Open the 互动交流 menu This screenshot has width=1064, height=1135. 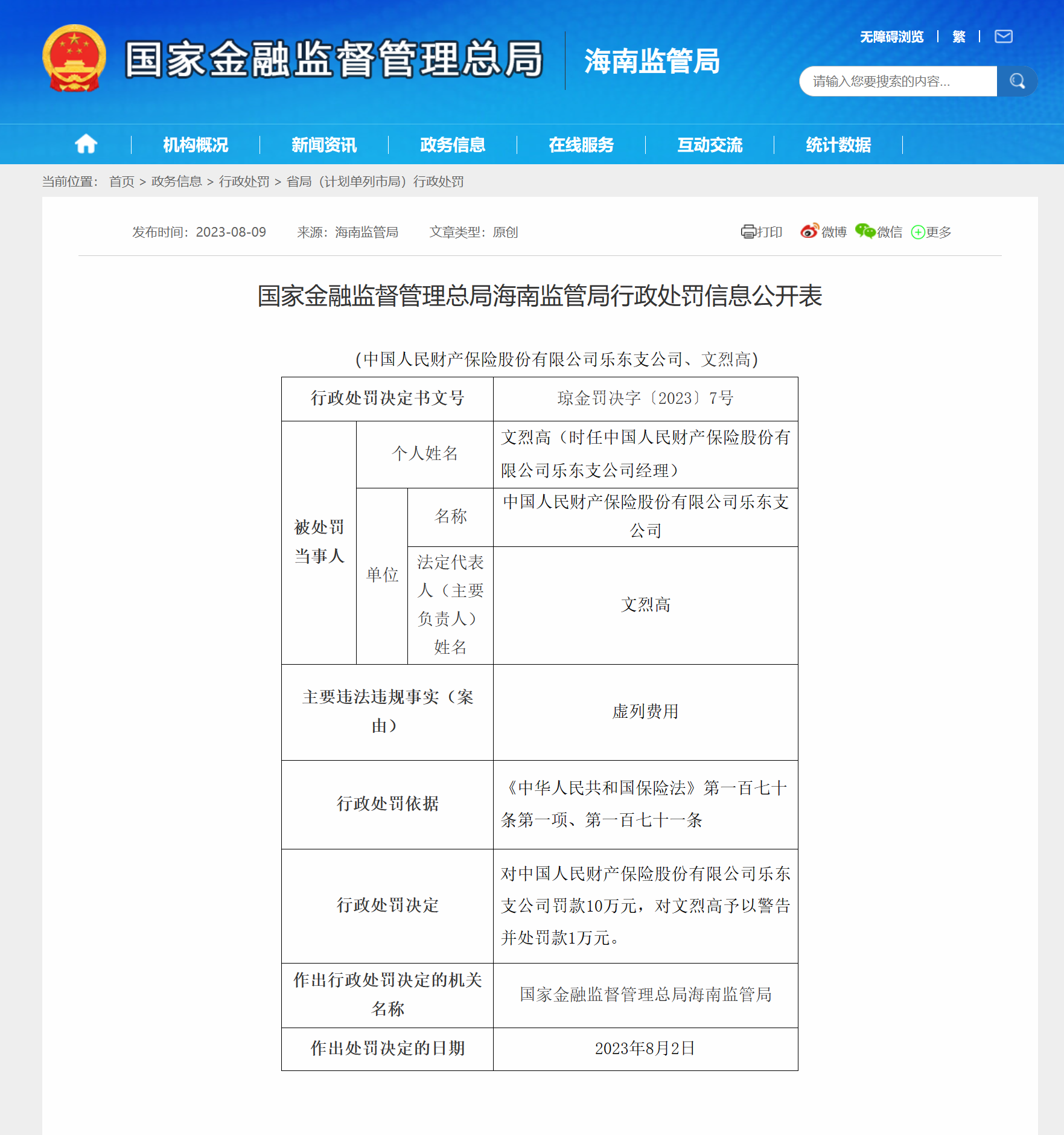tap(710, 145)
